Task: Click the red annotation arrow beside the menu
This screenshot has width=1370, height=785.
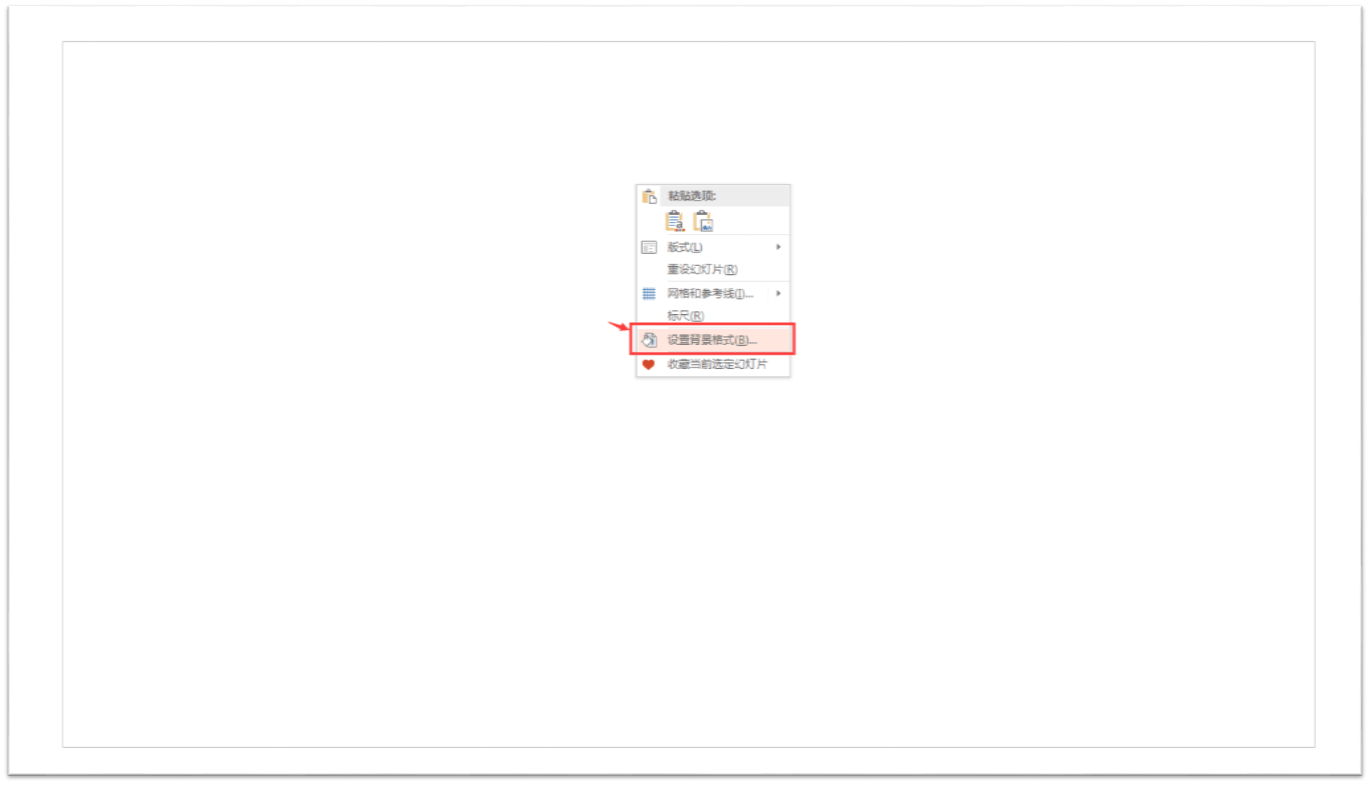Action: click(x=619, y=326)
